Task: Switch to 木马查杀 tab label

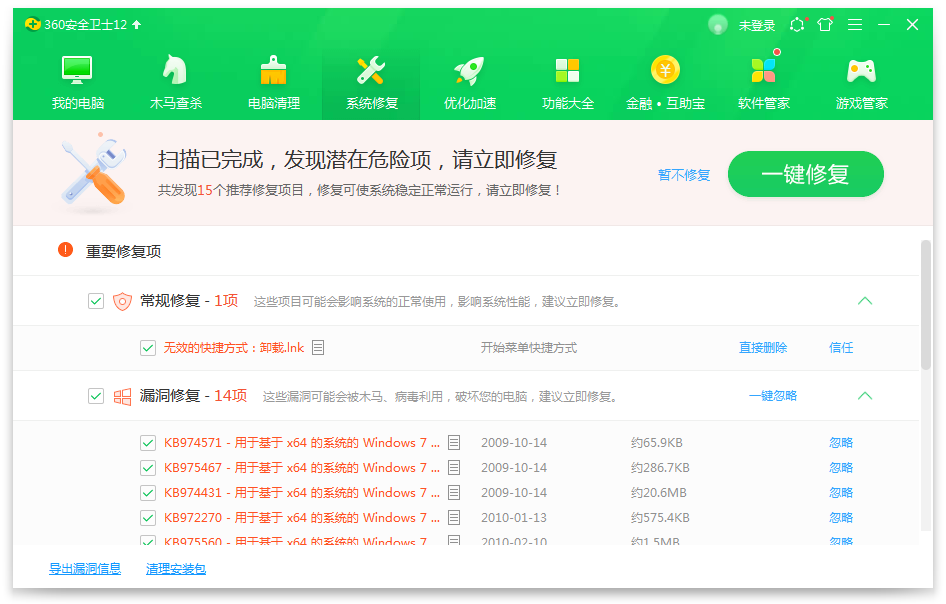Action: click(176, 103)
